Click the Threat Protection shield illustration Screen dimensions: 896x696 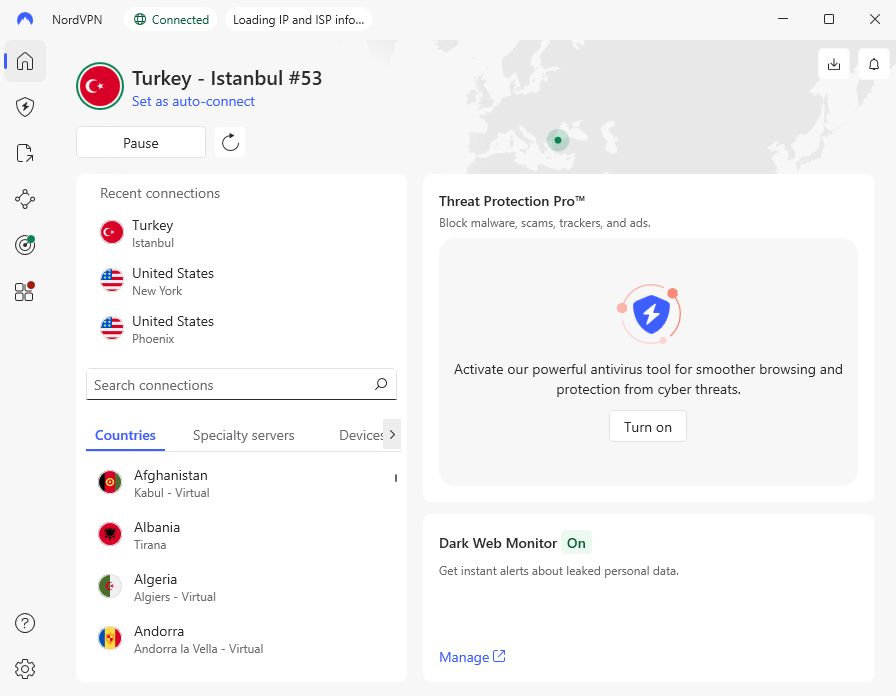(x=649, y=314)
